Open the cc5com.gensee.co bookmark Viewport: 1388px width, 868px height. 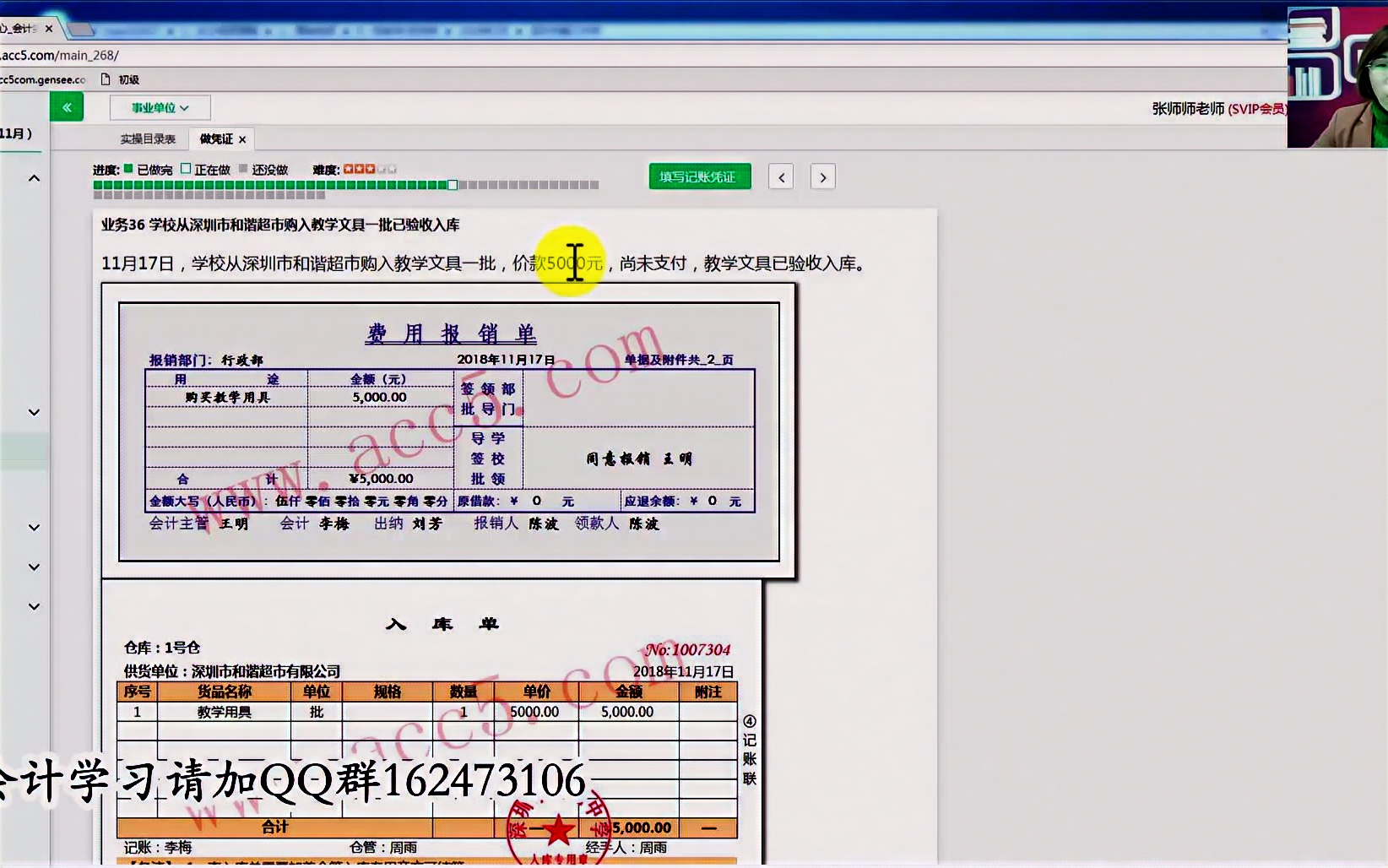[x=43, y=79]
